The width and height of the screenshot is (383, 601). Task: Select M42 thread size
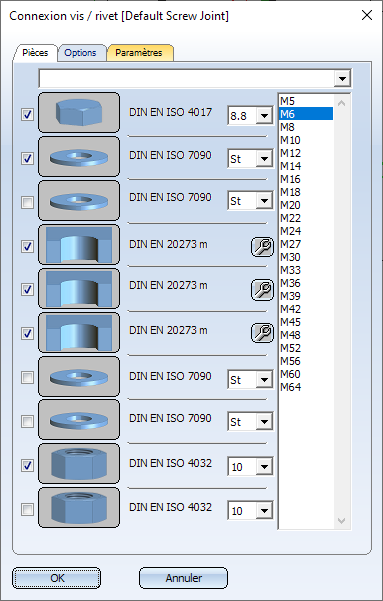[306, 309]
